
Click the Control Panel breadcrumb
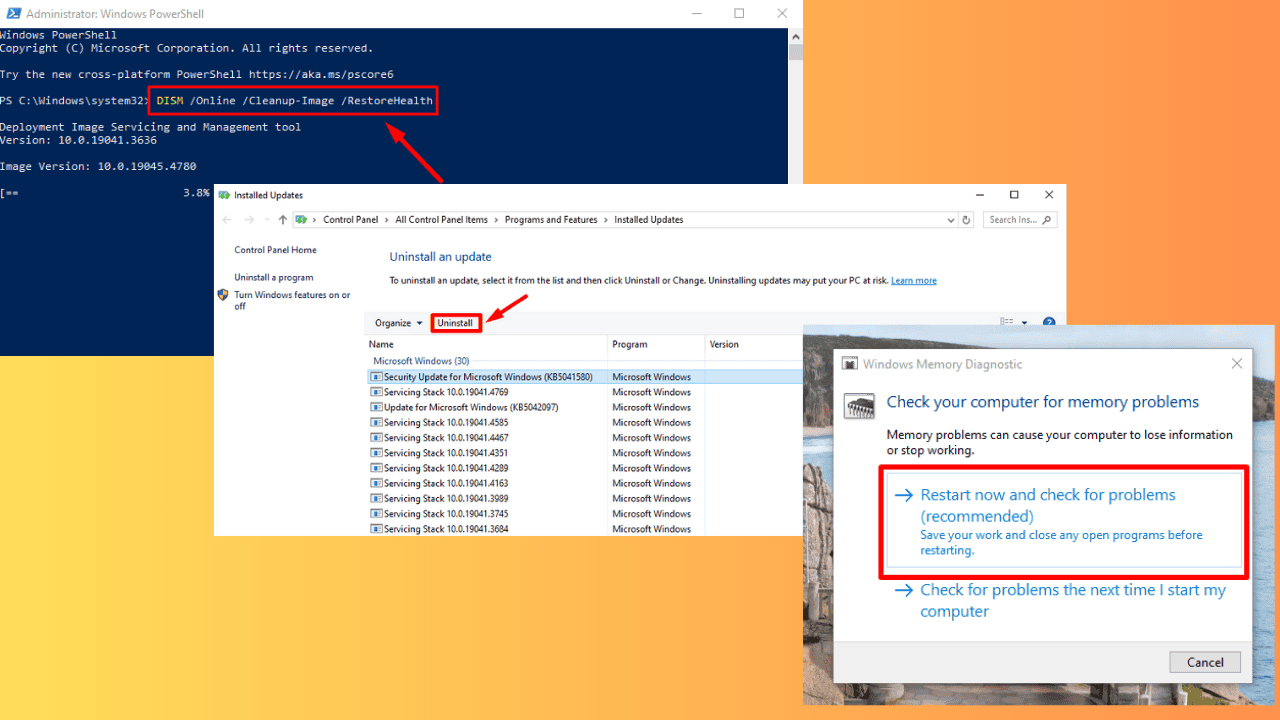pyautogui.click(x=350, y=220)
